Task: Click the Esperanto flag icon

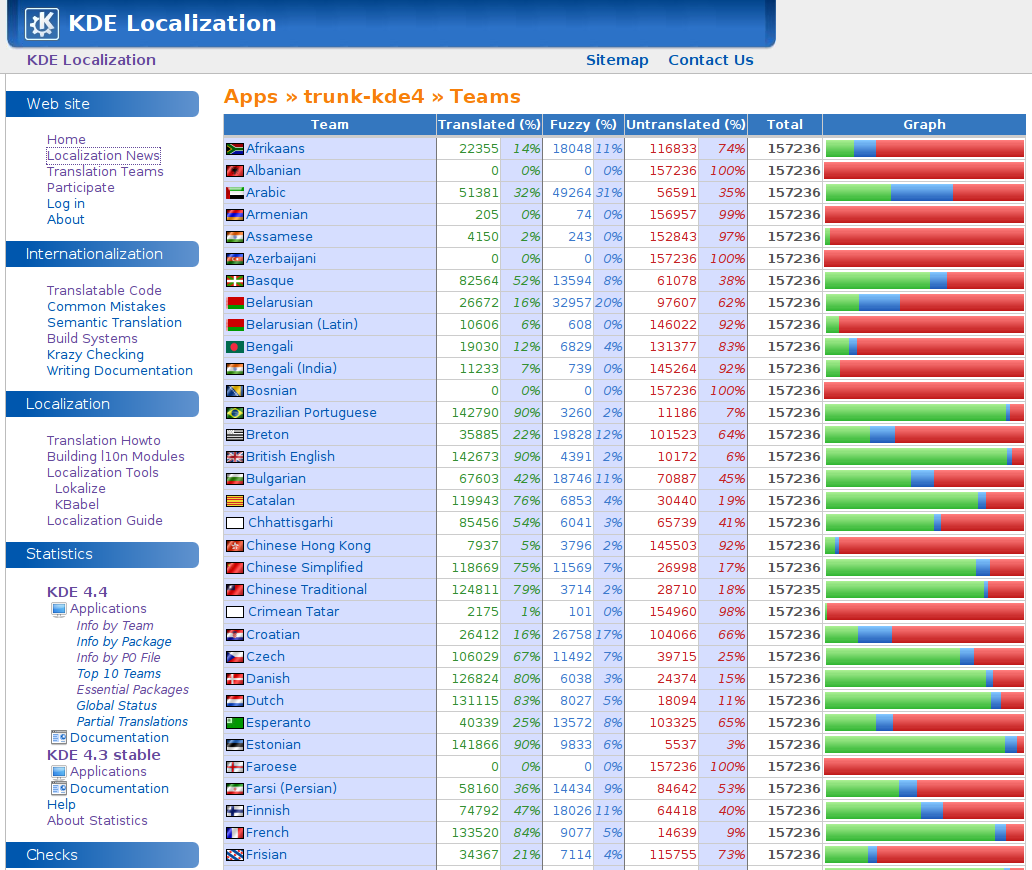Action: pyautogui.click(x=235, y=723)
